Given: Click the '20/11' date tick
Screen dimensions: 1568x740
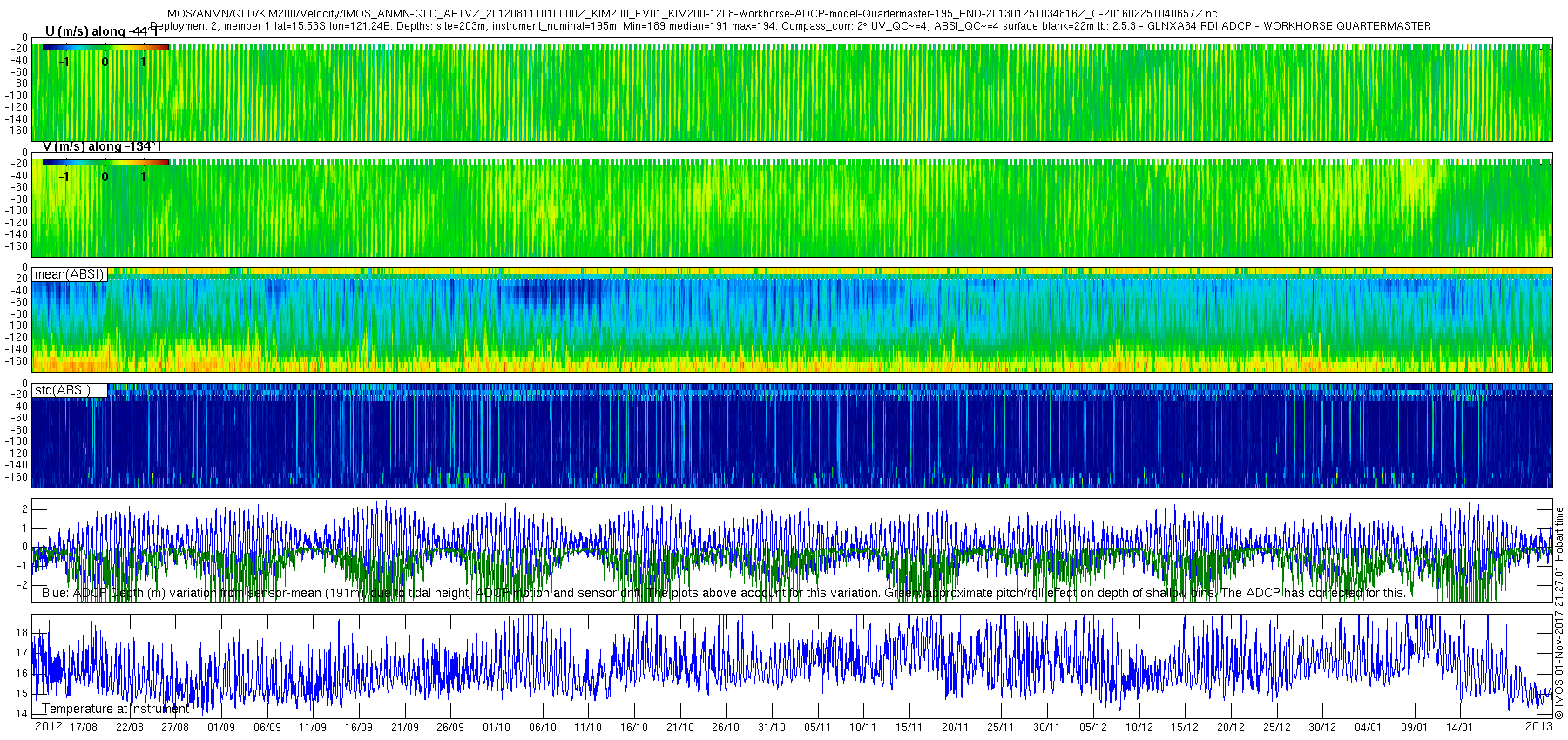Looking at the screenshot, I should click(x=956, y=728).
